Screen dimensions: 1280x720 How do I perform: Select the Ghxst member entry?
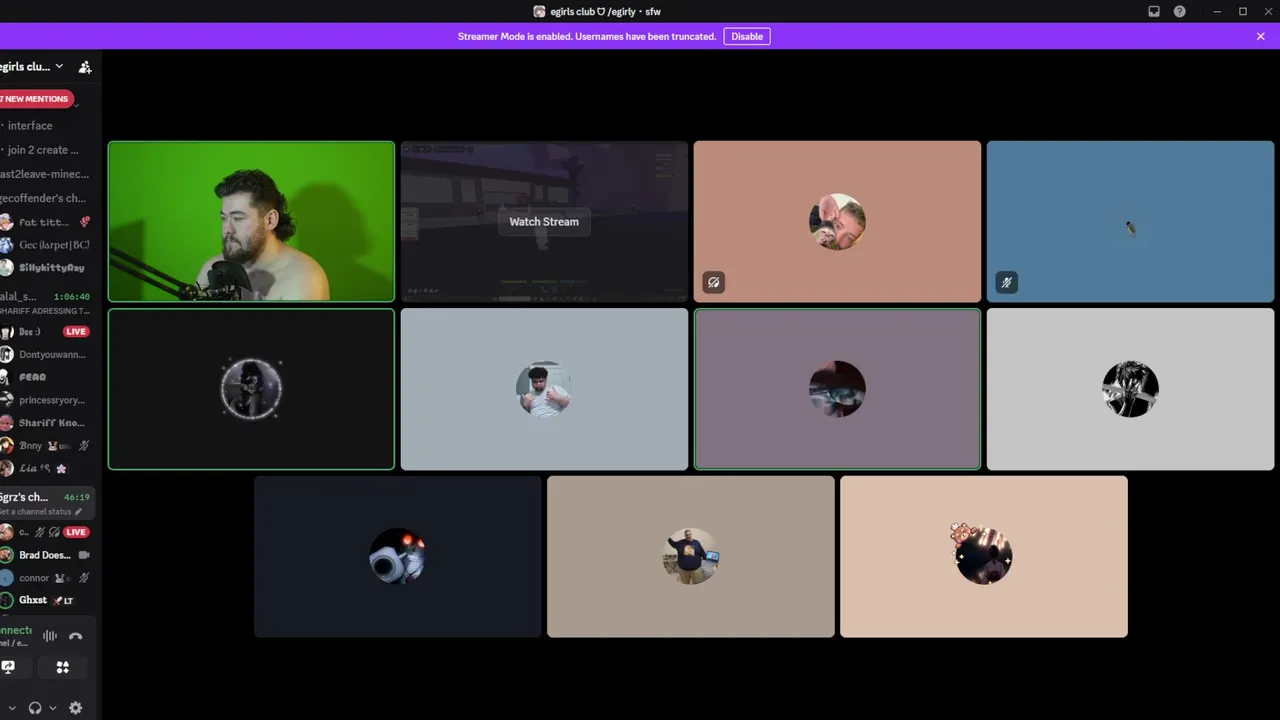coord(47,600)
